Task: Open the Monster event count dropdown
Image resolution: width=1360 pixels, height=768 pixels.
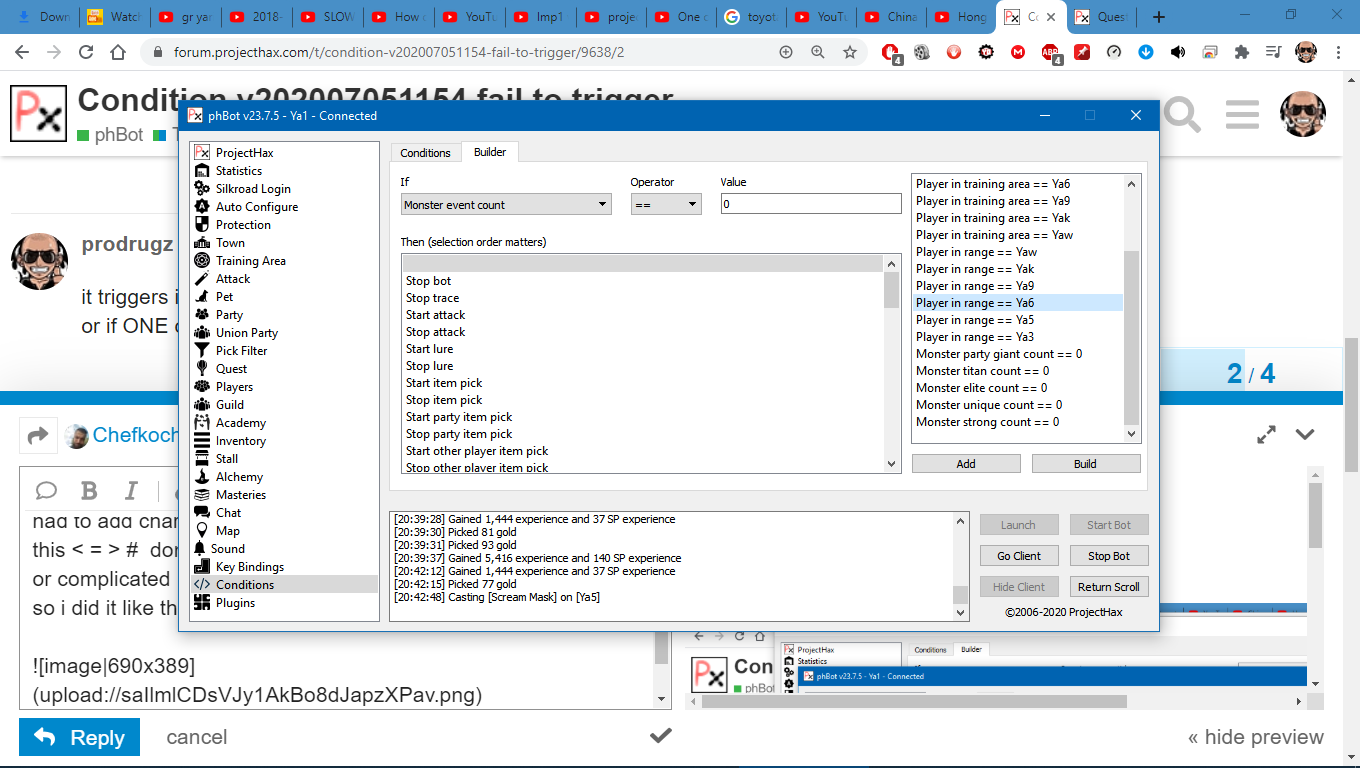Action: point(506,205)
